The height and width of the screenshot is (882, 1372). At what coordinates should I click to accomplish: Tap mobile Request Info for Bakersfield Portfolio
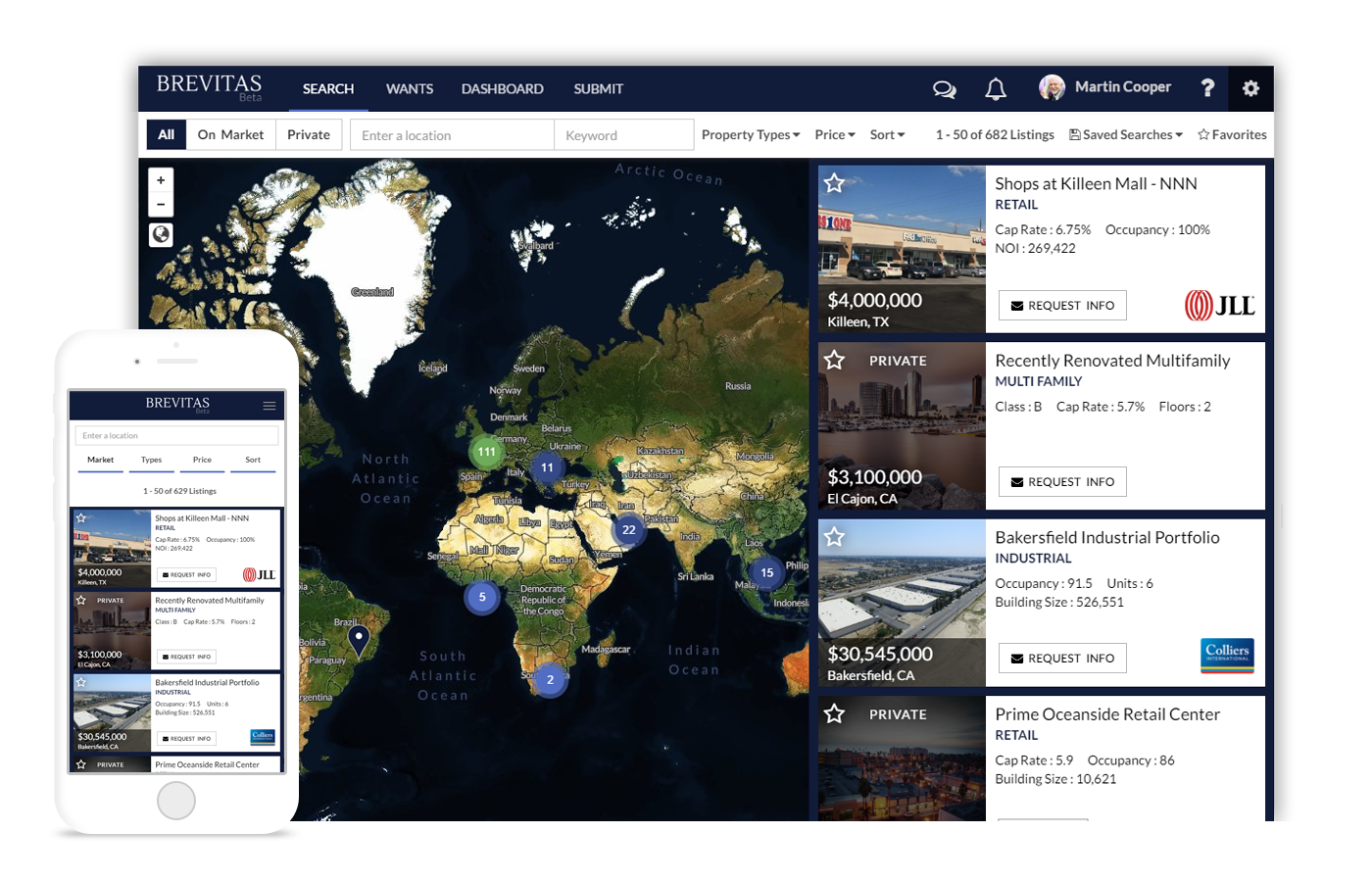(x=187, y=739)
